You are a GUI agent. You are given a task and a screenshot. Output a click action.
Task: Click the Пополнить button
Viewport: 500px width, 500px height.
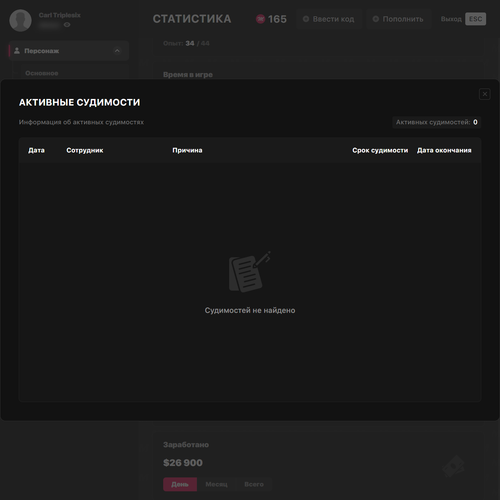point(398,19)
